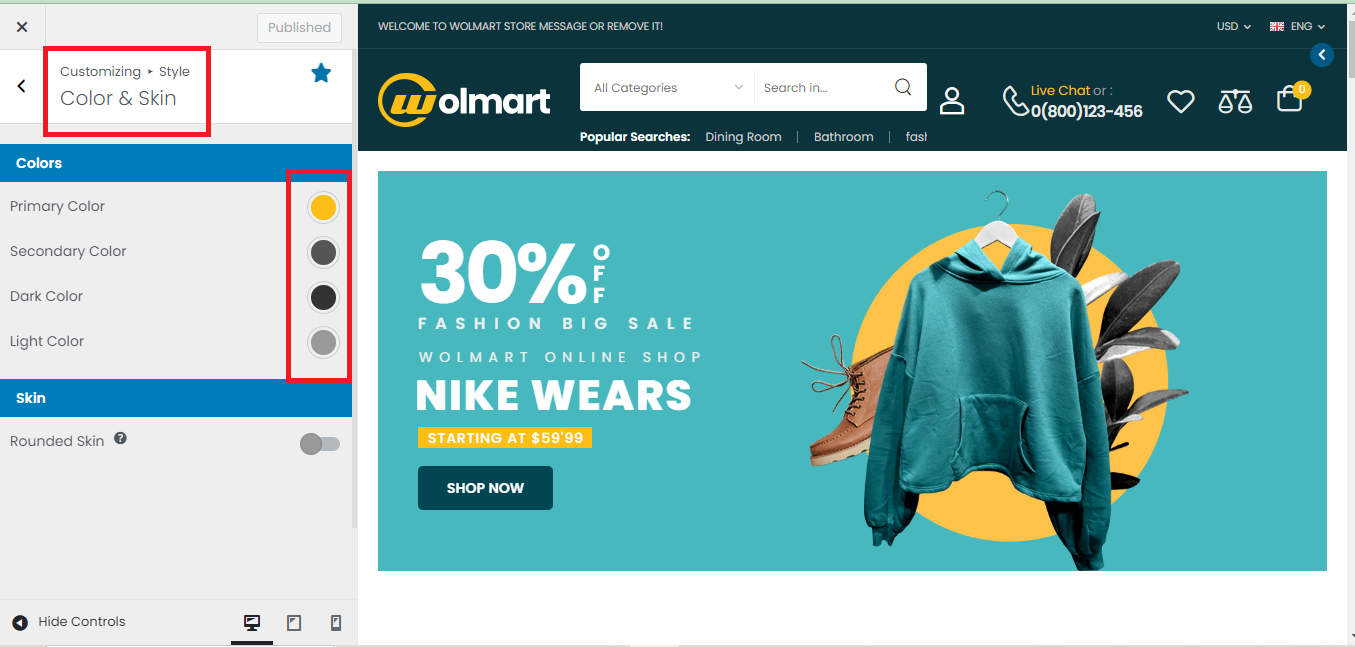The height and width of the screenshot is (647, 1355).
Task: Switch to mobile preview icon
Action: 336,623
